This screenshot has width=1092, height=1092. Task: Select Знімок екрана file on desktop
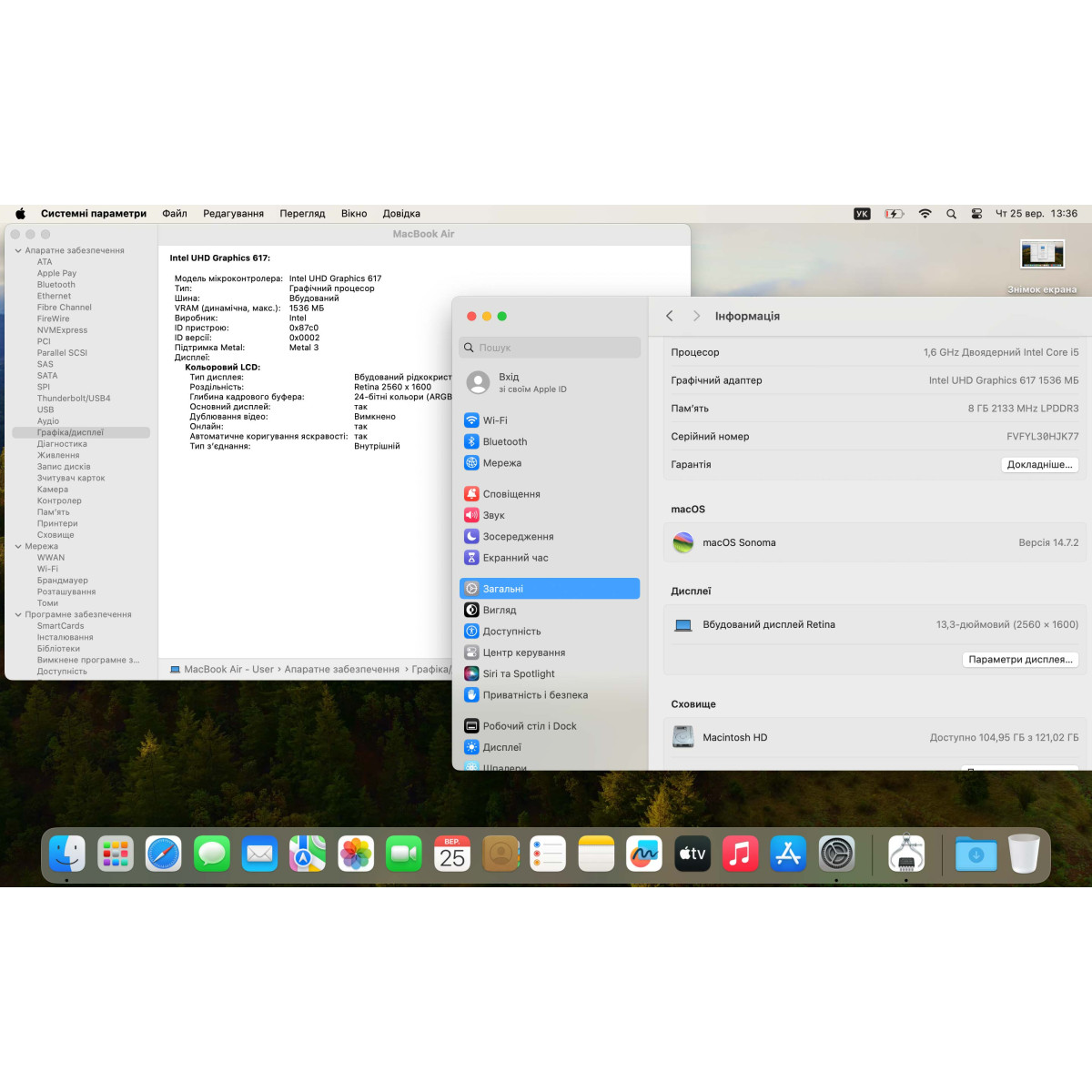1042,267
